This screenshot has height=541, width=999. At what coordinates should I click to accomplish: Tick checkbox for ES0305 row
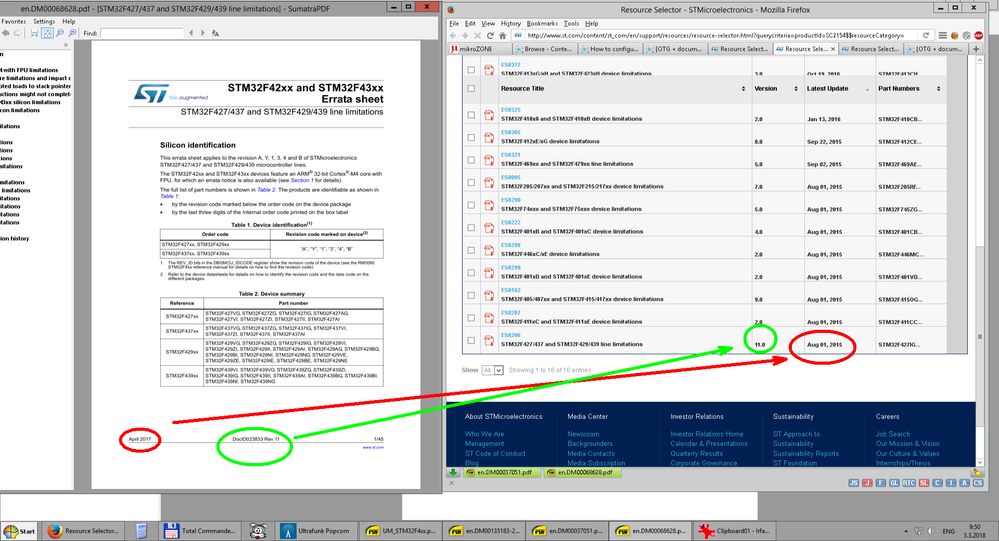(471, 138)
